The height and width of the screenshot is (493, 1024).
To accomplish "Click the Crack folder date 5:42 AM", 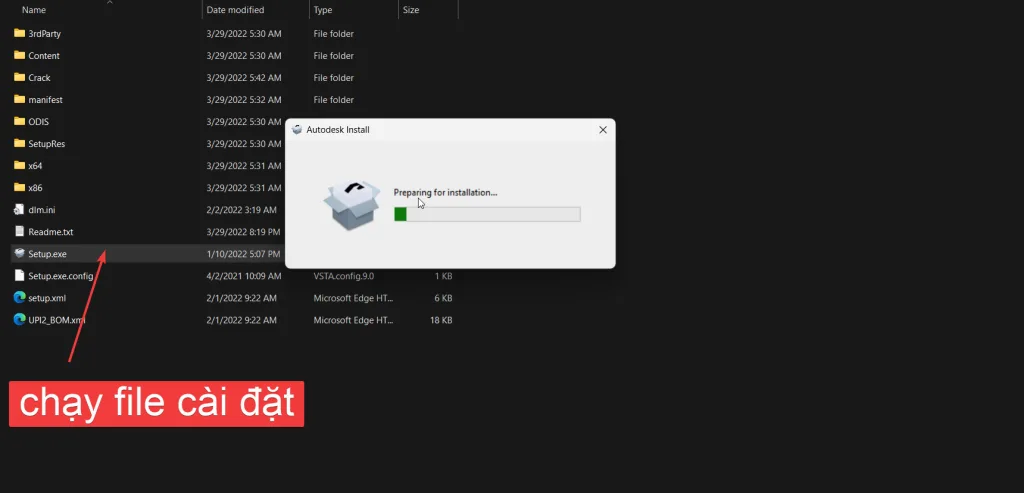I will [244, 78].
